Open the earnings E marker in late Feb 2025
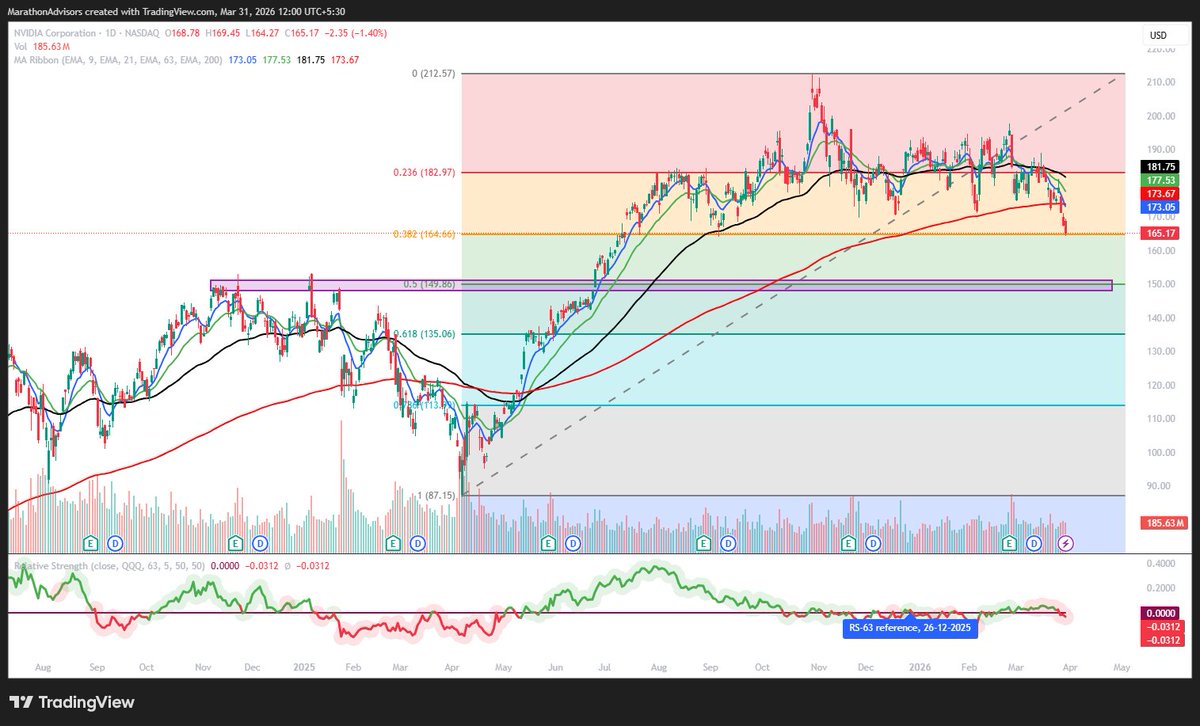 click(x=393, y=543)
